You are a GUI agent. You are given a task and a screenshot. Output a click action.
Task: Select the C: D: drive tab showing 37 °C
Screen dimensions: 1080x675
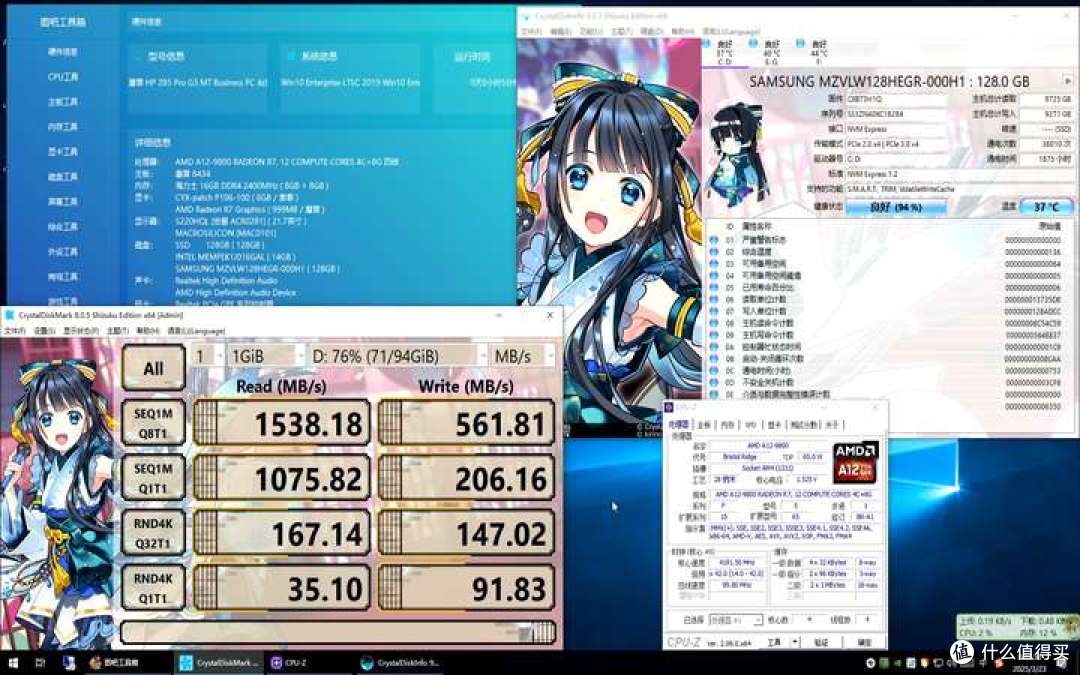(x=723, y=52)
